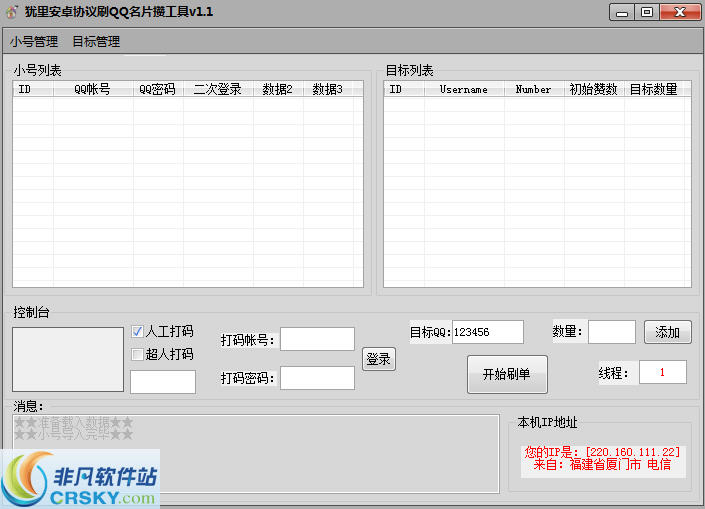
Task: Select the 目标QQ field containing 123456
Action: (487, 332)
